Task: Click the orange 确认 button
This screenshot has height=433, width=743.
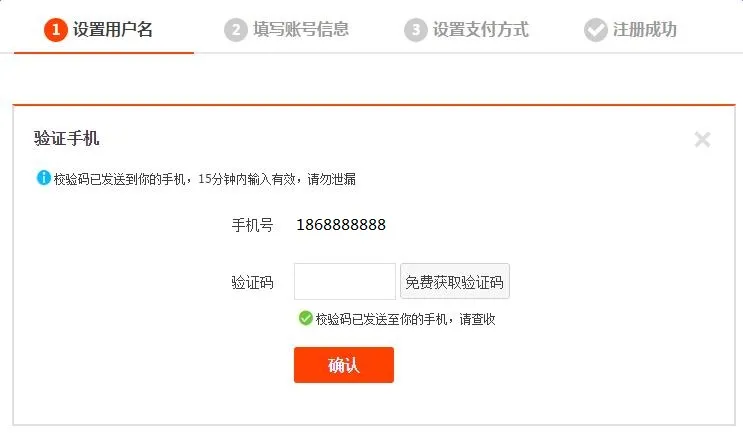Action: pos(344,365)
